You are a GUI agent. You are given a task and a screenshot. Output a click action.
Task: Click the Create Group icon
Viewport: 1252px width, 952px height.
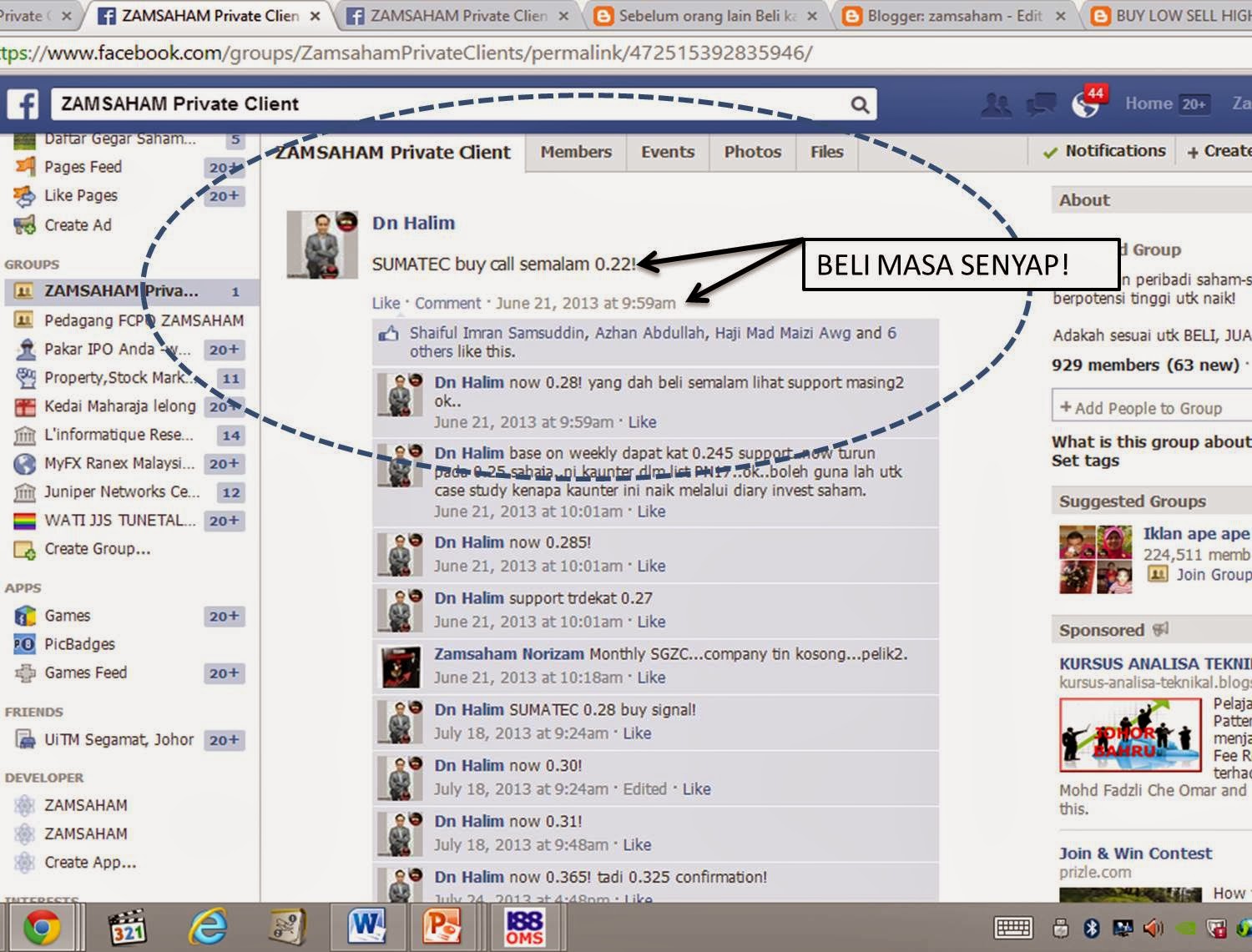pyautogui.click(x=25, y=549)
